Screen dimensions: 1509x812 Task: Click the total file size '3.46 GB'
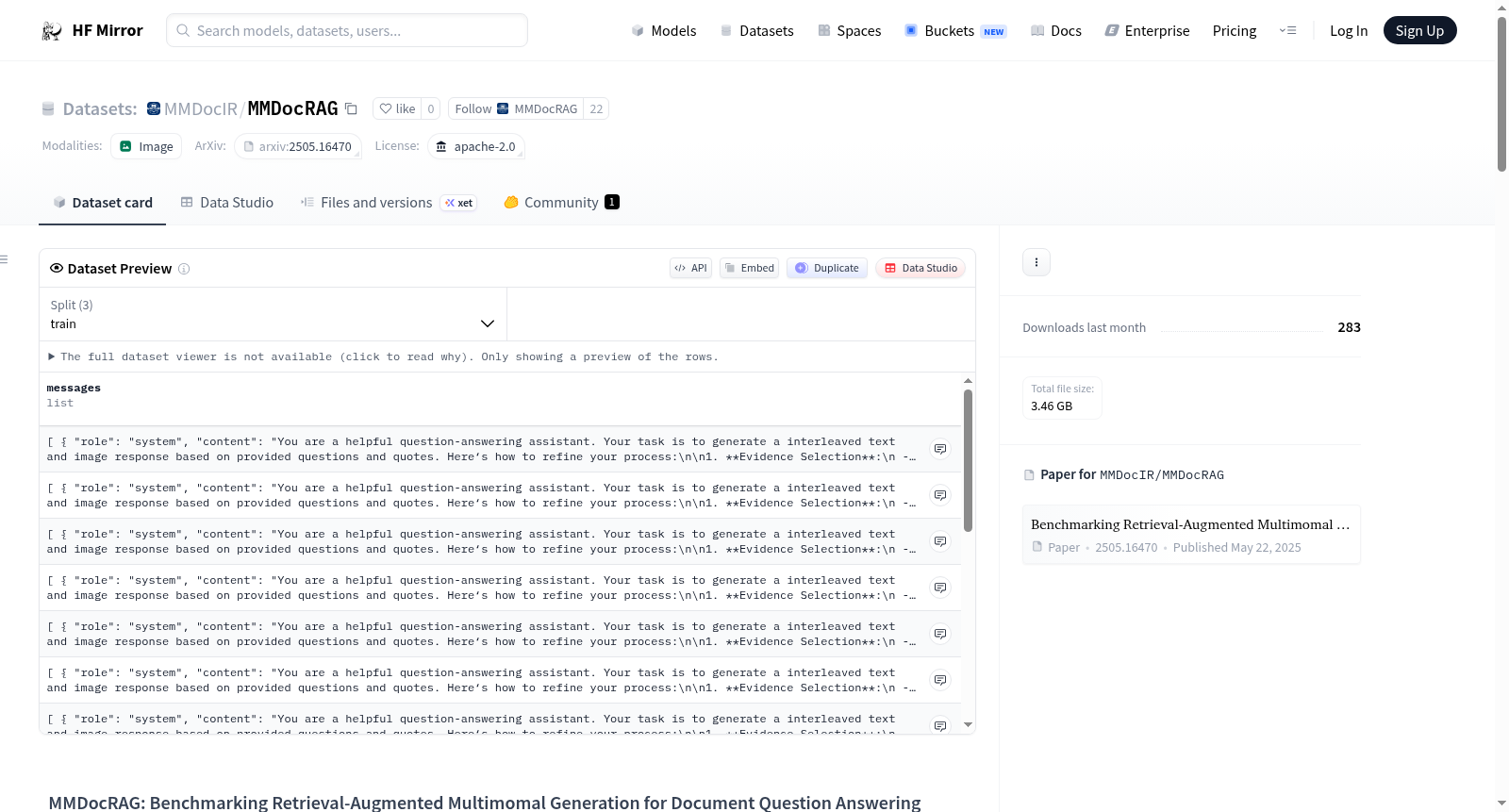1052,406
